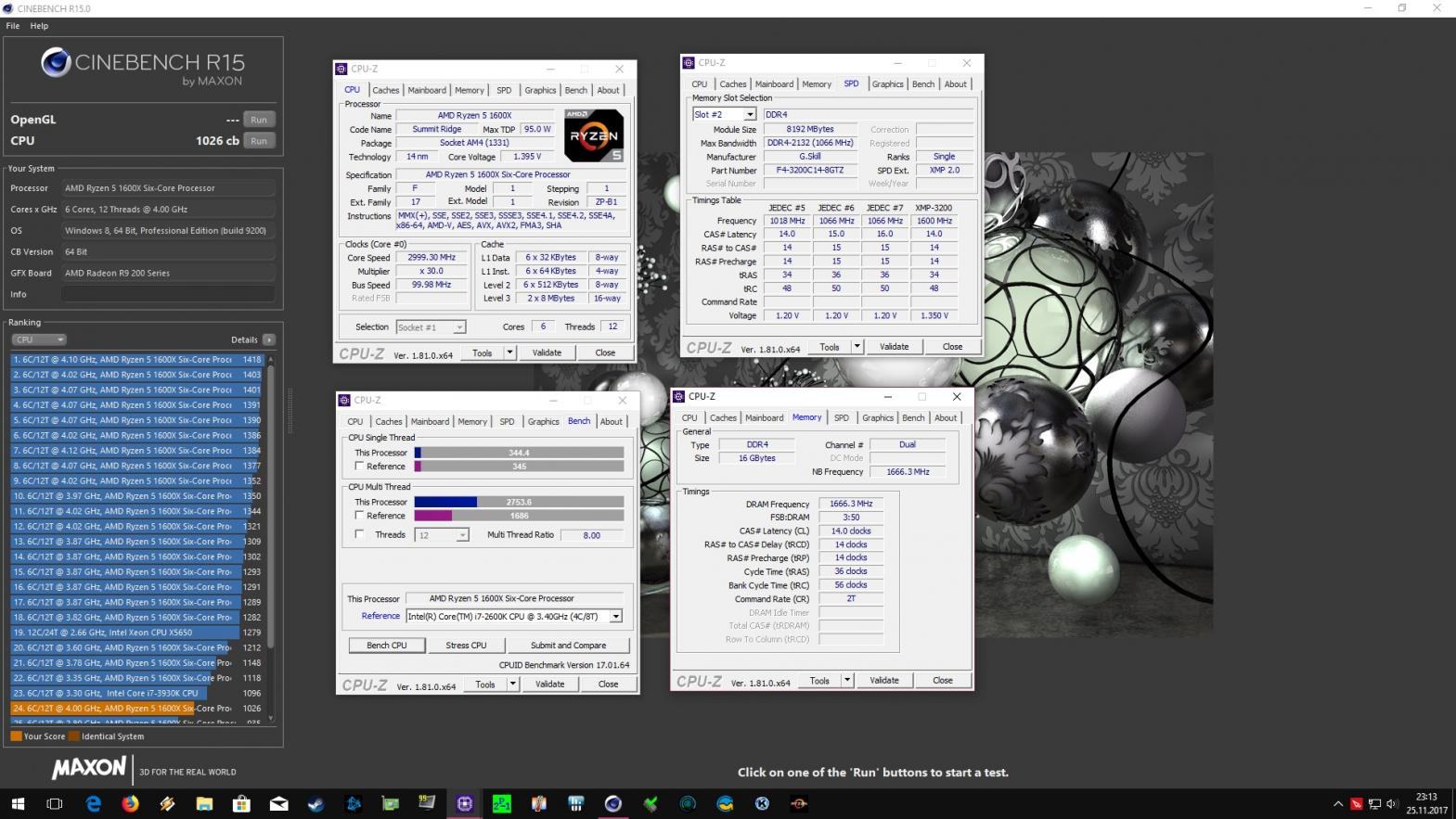
Task: Show hidden system tray icons
Action: point(1338,804)
